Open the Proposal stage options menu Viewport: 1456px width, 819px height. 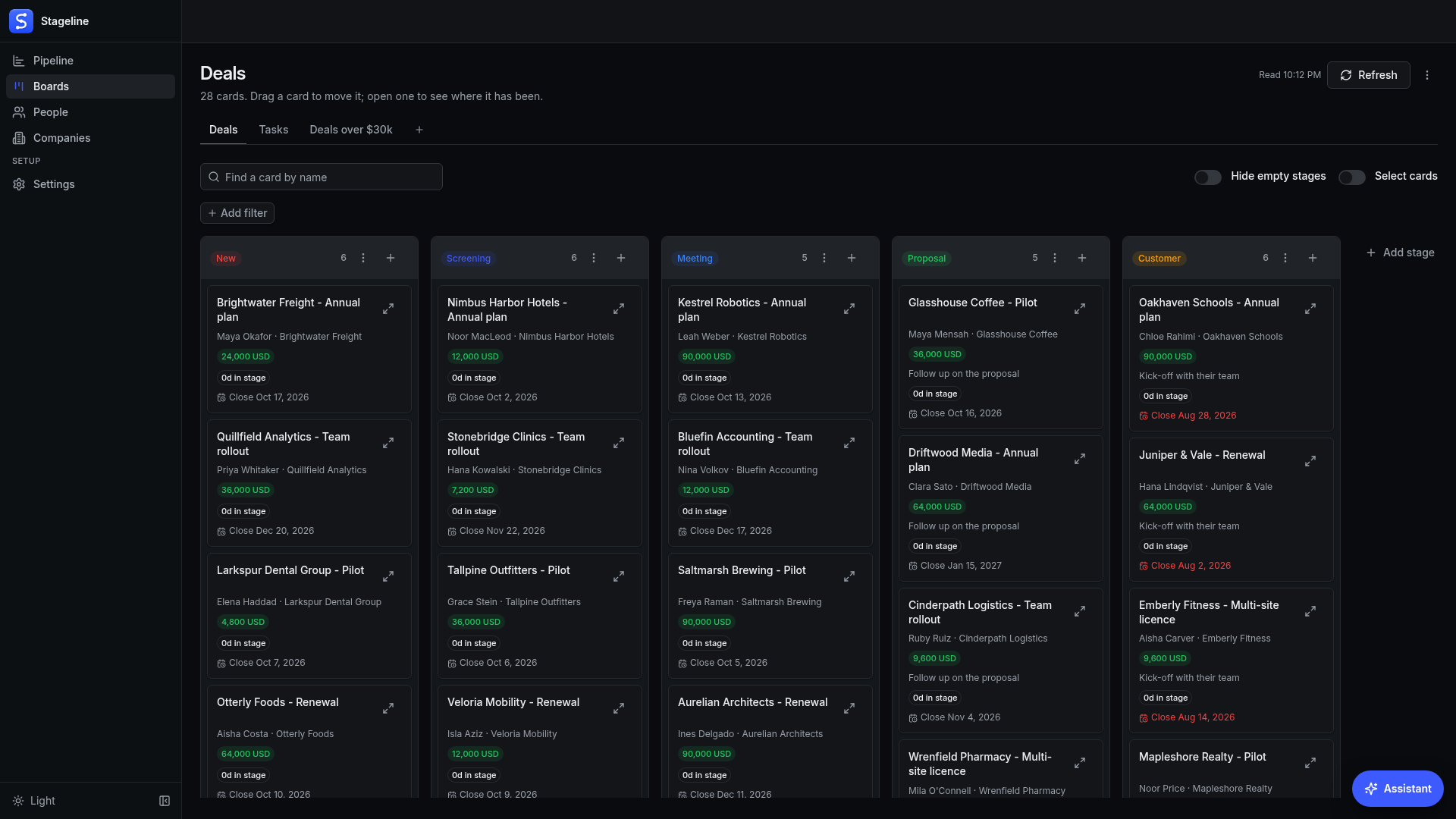tap(1055, 258)
